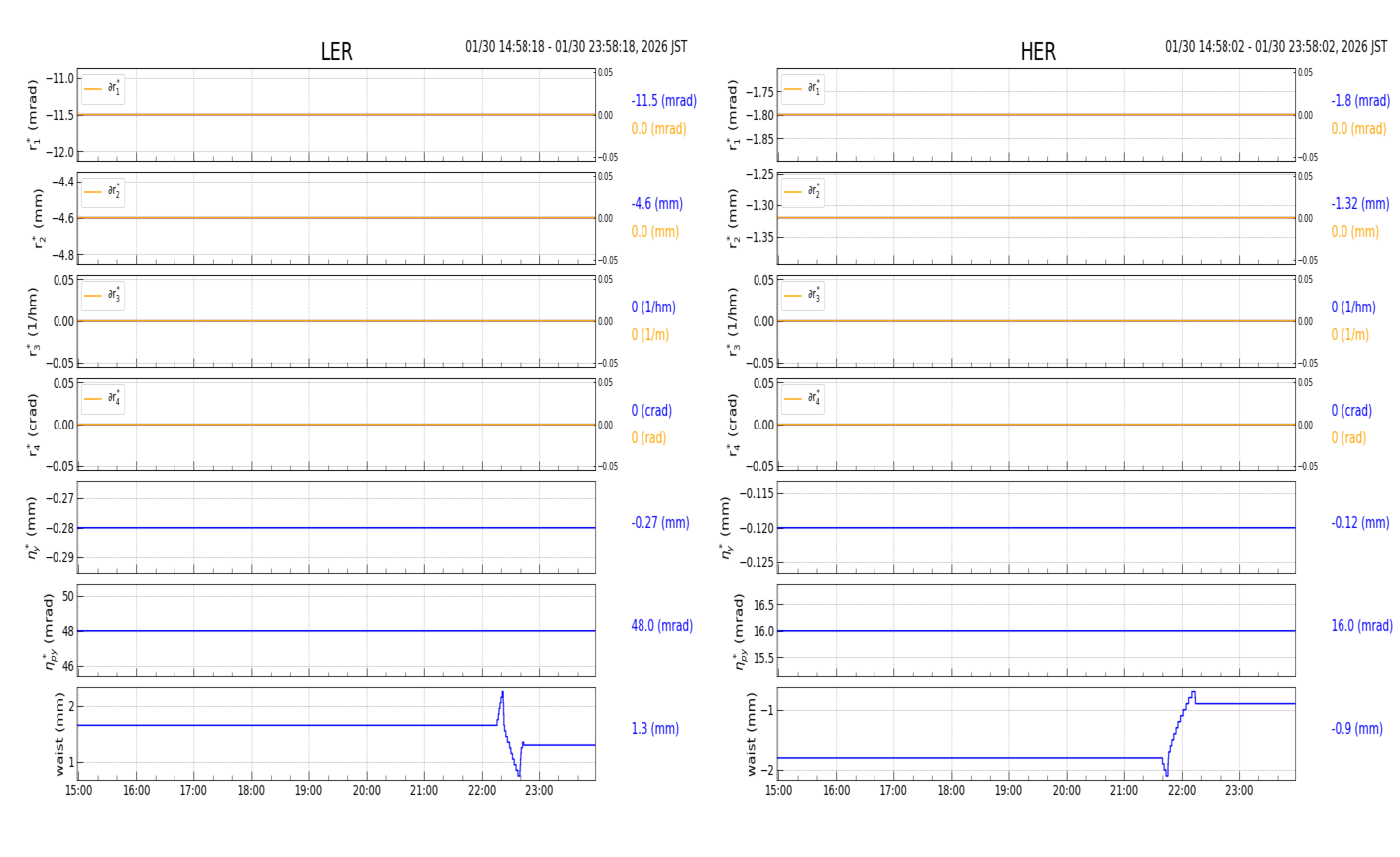Click the HER r3* (1/hm) axis label
Viewport: 1400px width, 857px height.
(x=734, y=321)
